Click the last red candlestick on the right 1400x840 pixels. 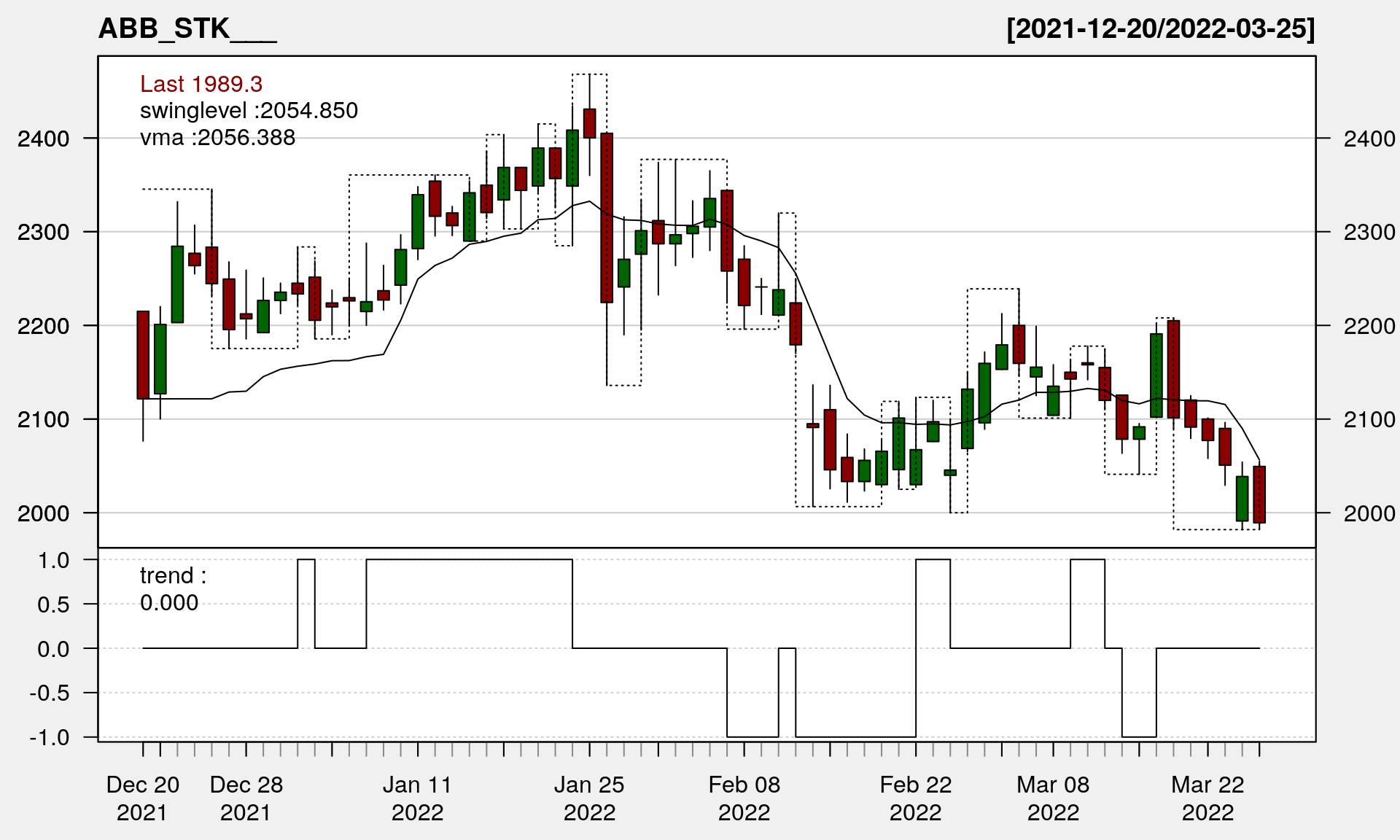[x=1259, y=494]
